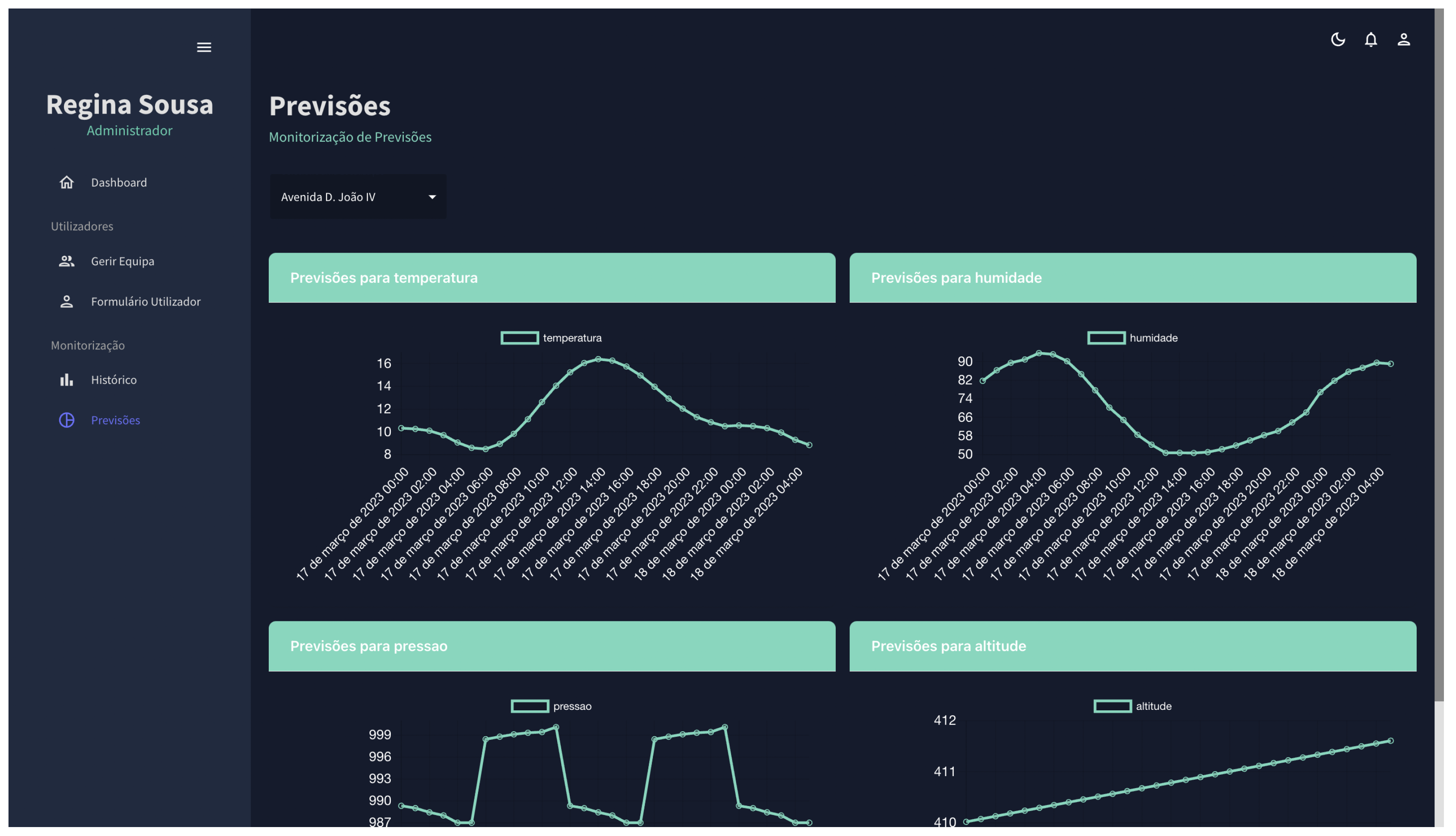Click the page vertical scrollbar
Image resolution: width=1456 pixels, height=836 pixels.
click(x=1439, y=344)
